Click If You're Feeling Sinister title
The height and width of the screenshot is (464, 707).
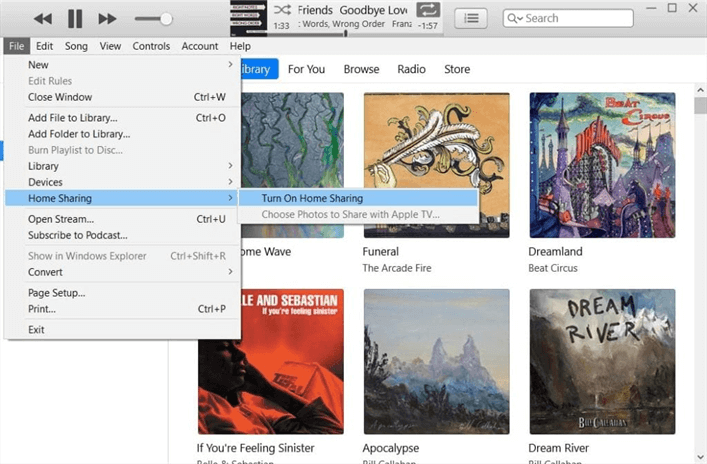point(256,448)
